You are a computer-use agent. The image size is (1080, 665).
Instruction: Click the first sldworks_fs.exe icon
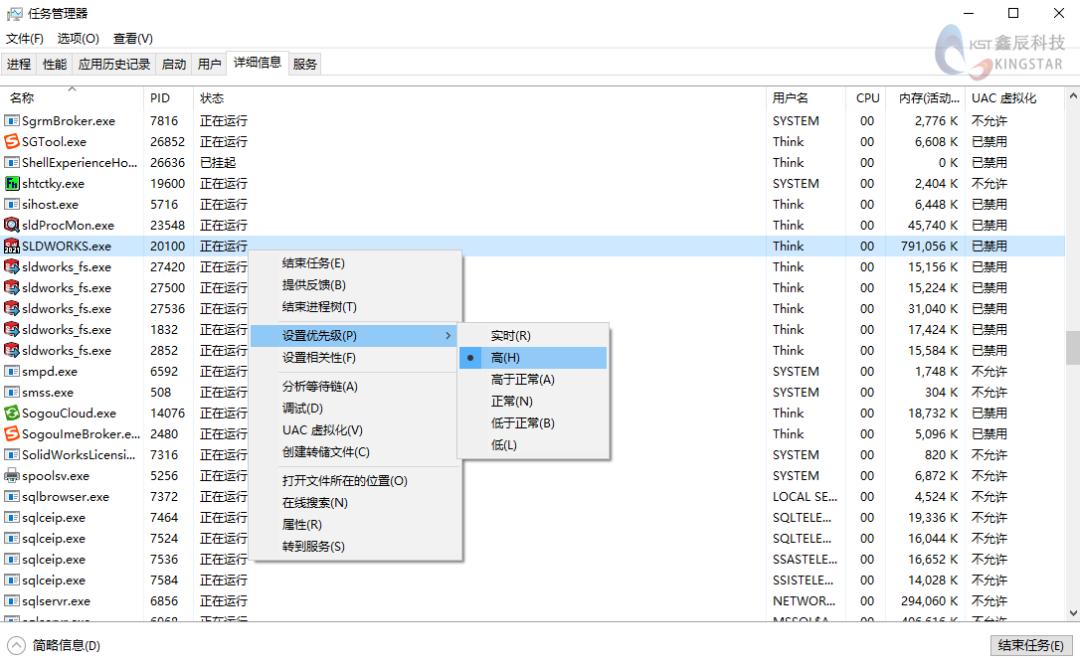(10, 267)
